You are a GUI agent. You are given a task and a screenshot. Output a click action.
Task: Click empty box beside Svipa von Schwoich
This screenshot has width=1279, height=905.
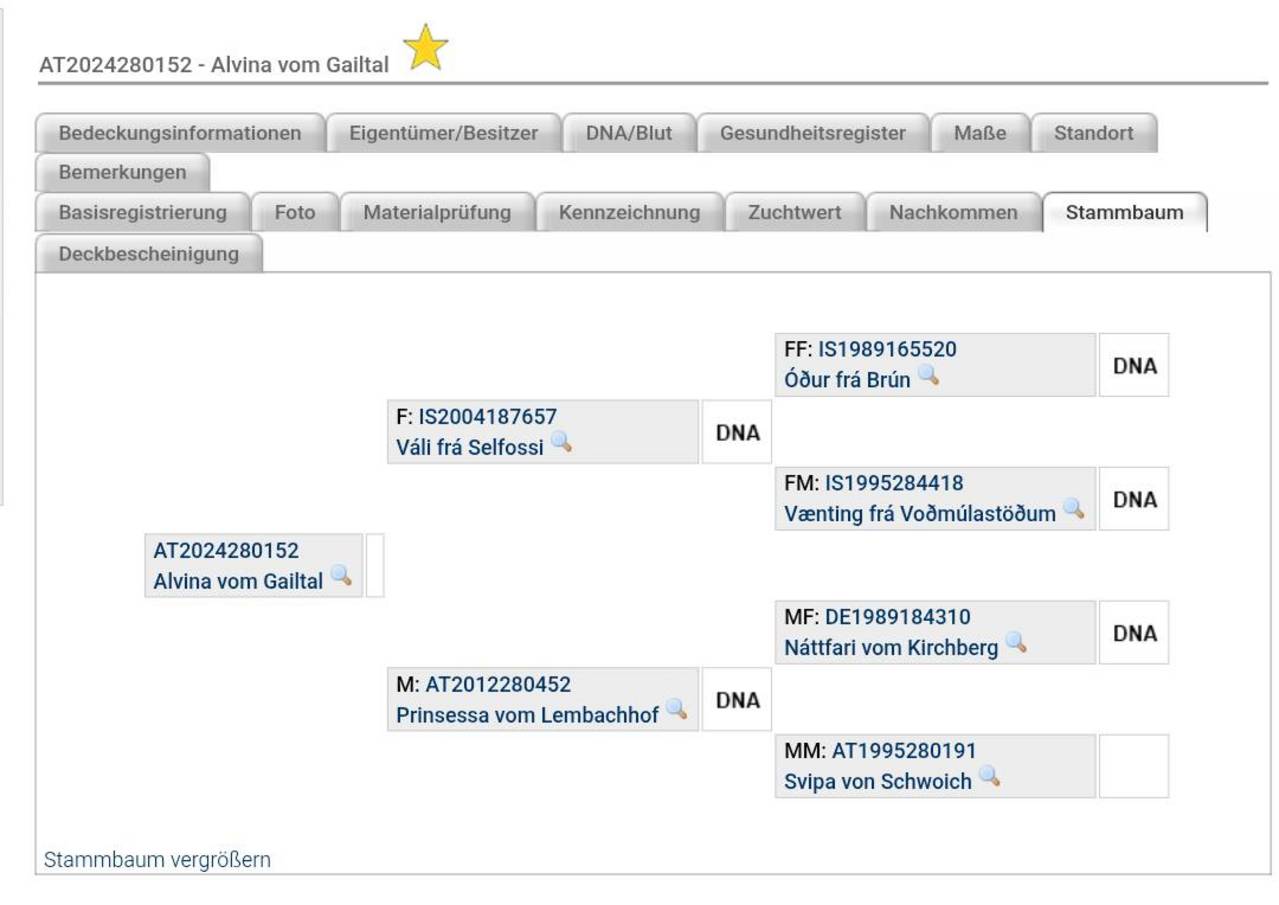click(x=1134, y=767)
